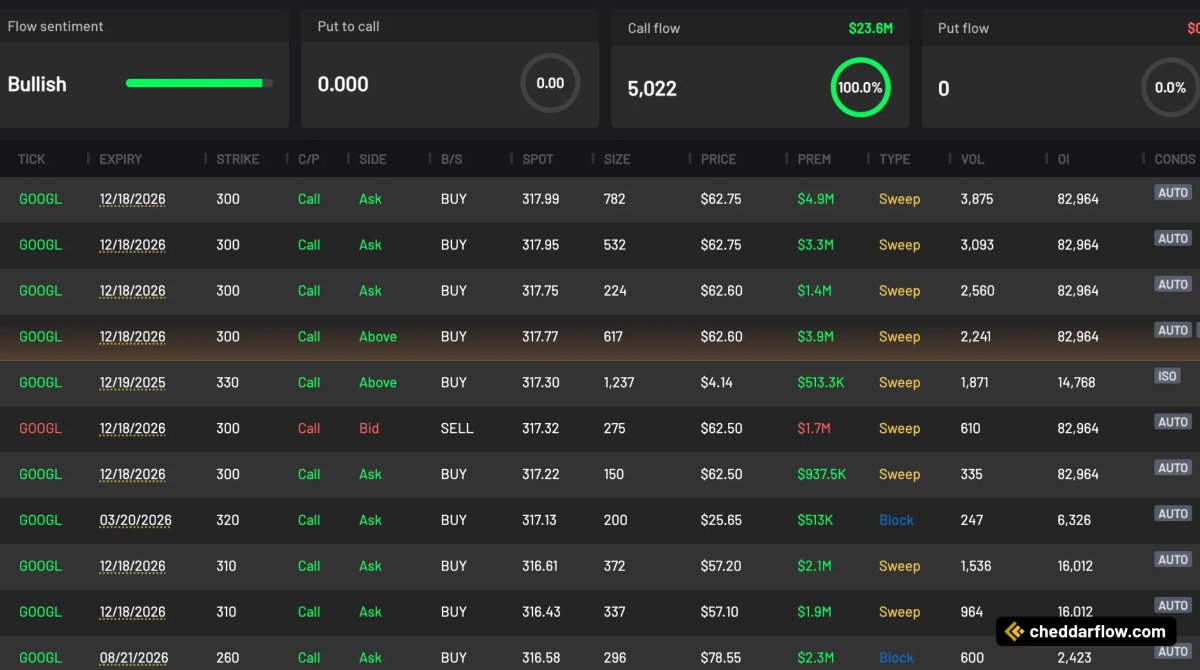Select the red $1.7M premium cell
The image size is (1200, 670).
[815, 428]
